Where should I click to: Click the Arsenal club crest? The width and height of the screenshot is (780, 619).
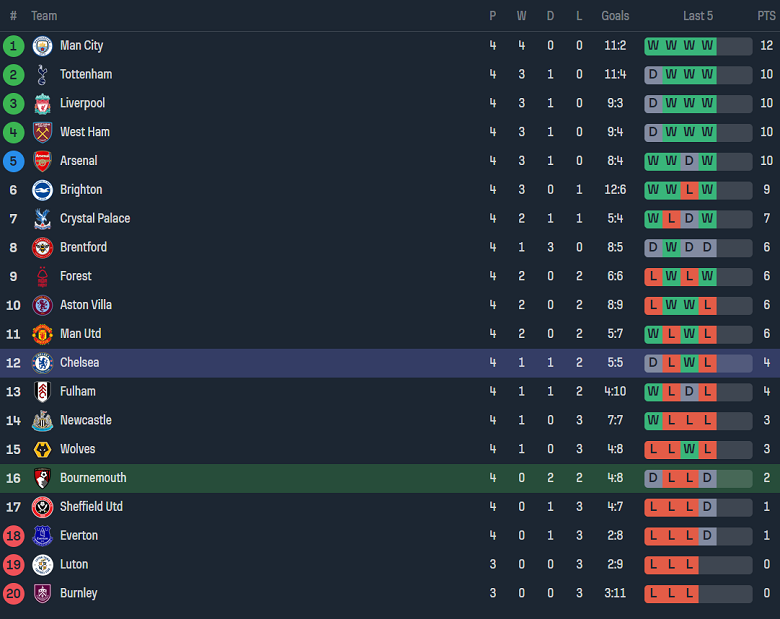click(42, 161)
